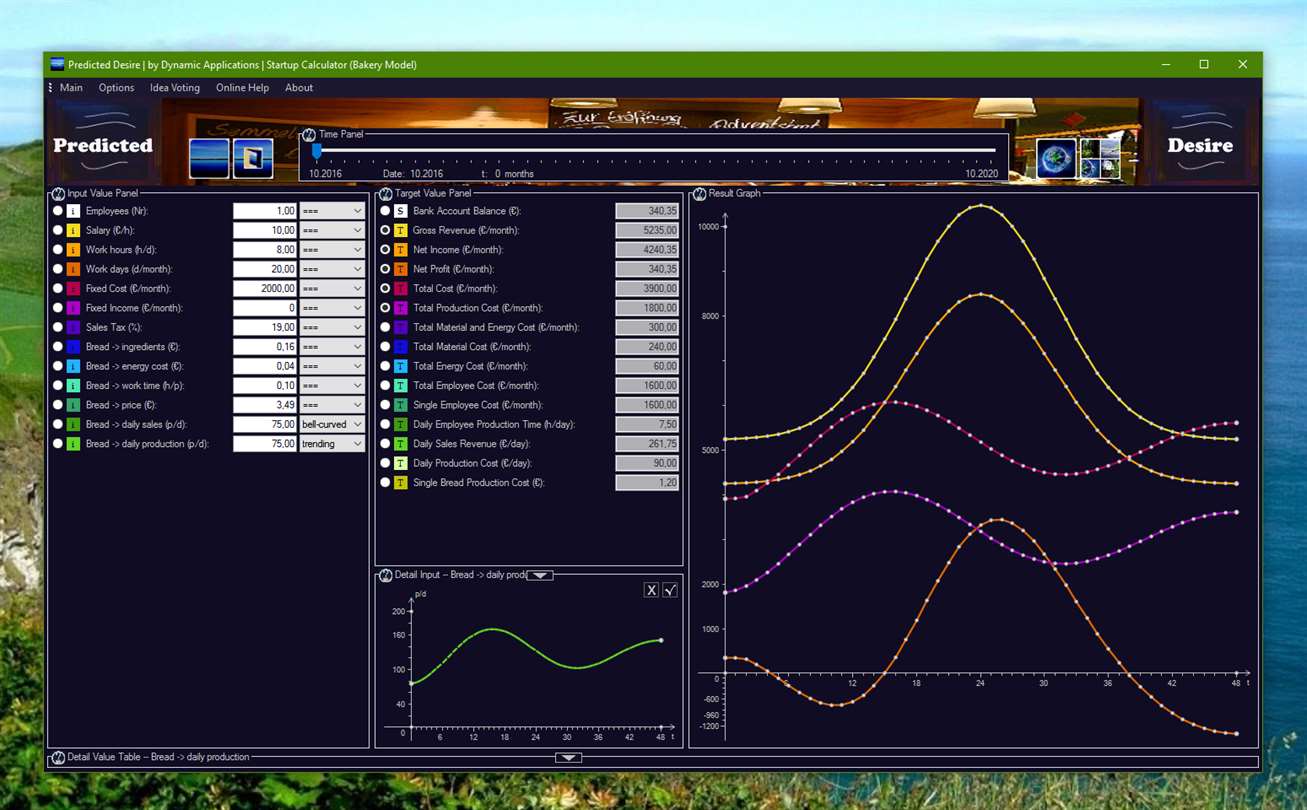Open the Main menu
Image resolution: width=1307 pixels, height=810 pixels.
pos(71,88)
